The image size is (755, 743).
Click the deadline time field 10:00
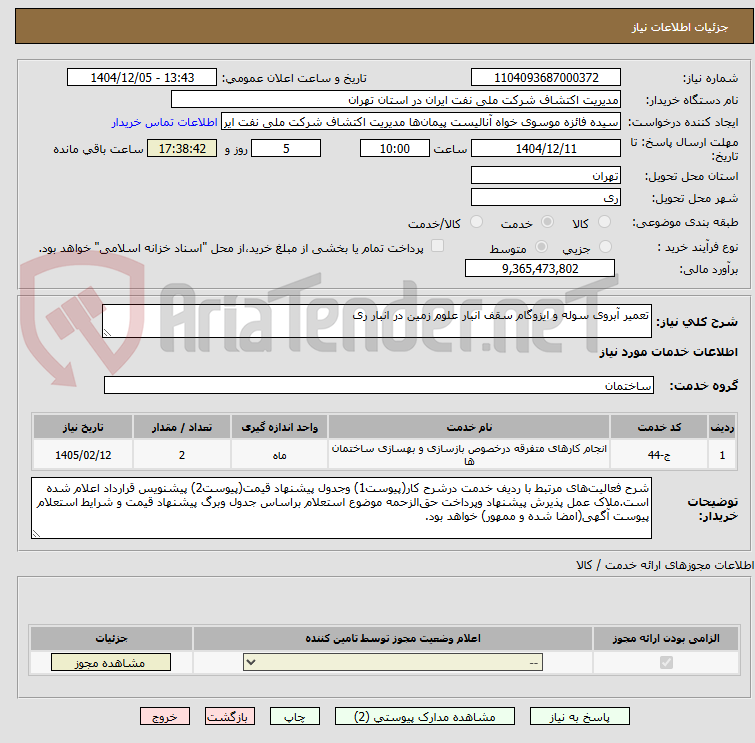pyautogui.click(x=395, y=148)
